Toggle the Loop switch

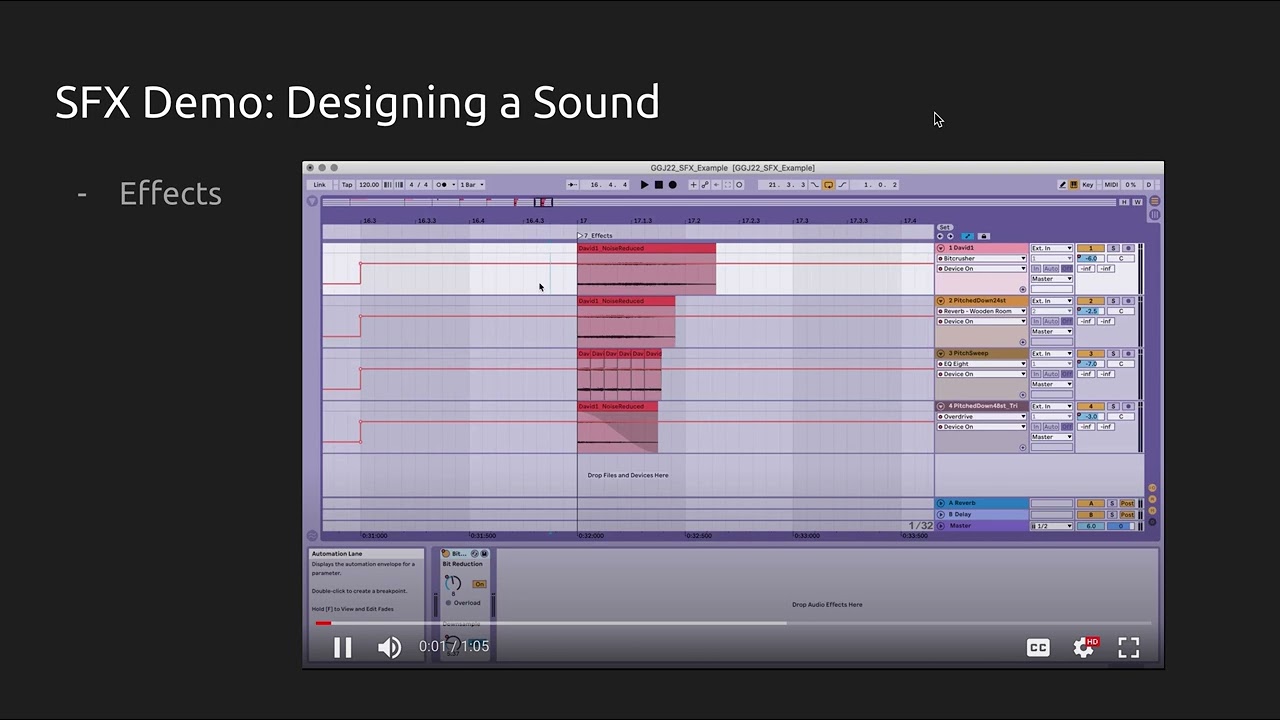[828, 185]
